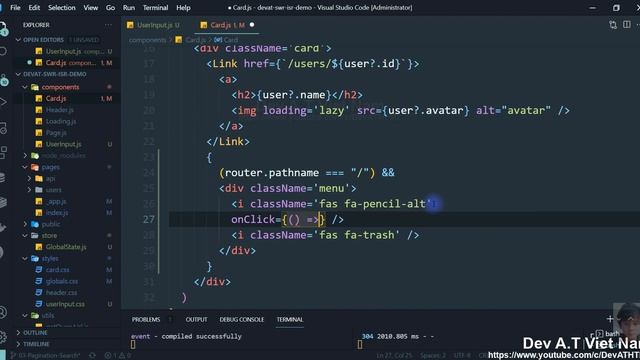Open userInput.css in the styles folder
Image resolution: width=640 pixels, height=360 pixels.
click(65, 304)
